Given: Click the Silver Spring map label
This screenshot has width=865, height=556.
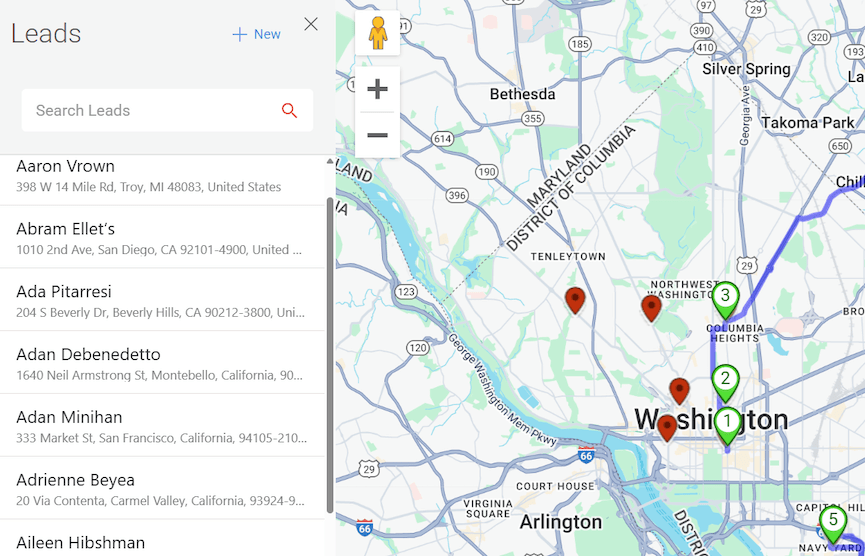Looking at the screenshot, I should [746, 70].
